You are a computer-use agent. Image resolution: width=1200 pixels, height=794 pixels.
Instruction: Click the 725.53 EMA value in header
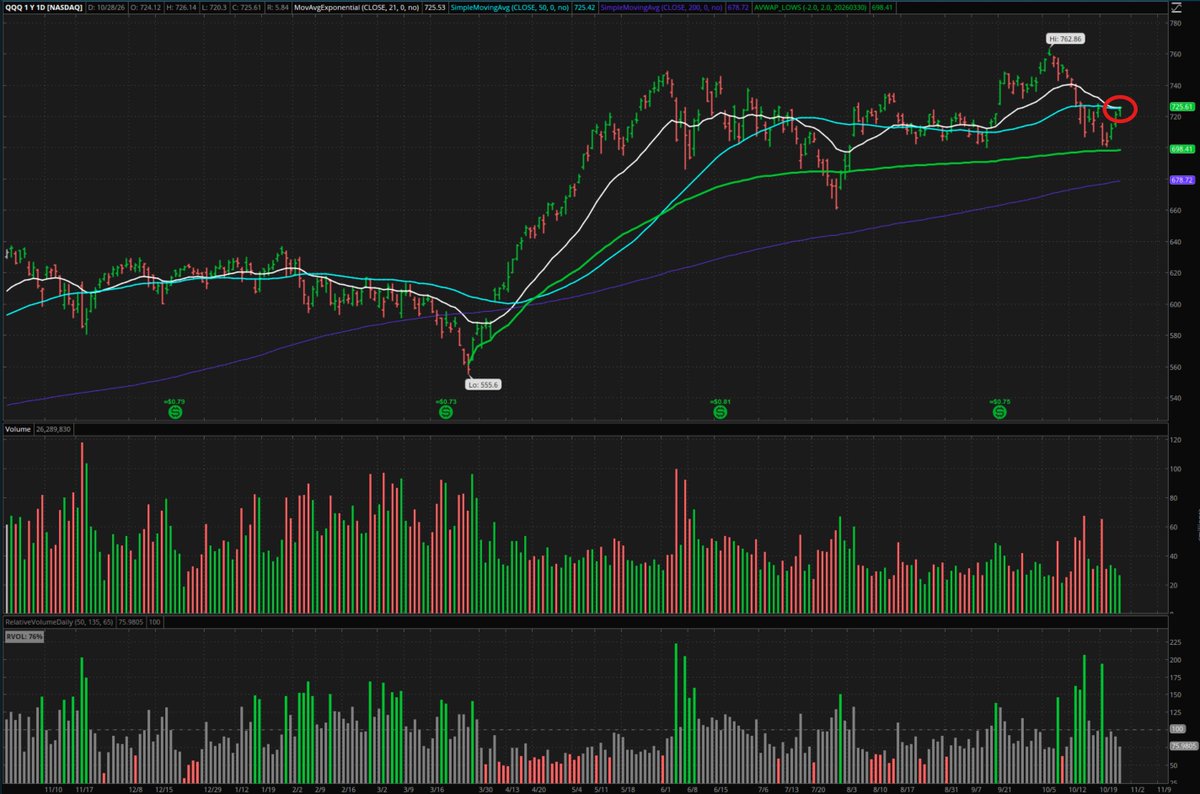pyautogui.click(x=434, y=8)
